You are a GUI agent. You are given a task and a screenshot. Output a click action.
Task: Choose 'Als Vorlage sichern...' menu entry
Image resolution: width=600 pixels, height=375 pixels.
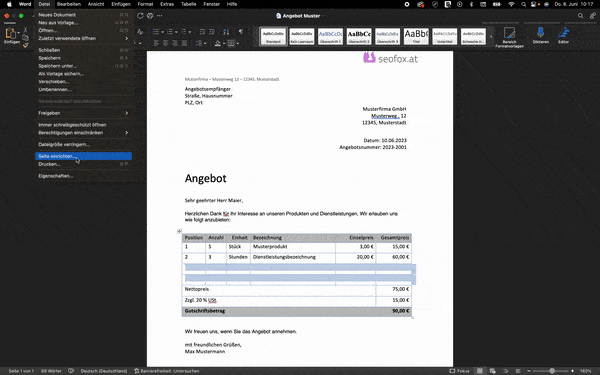pyautogui.click(x=83, y=73)
